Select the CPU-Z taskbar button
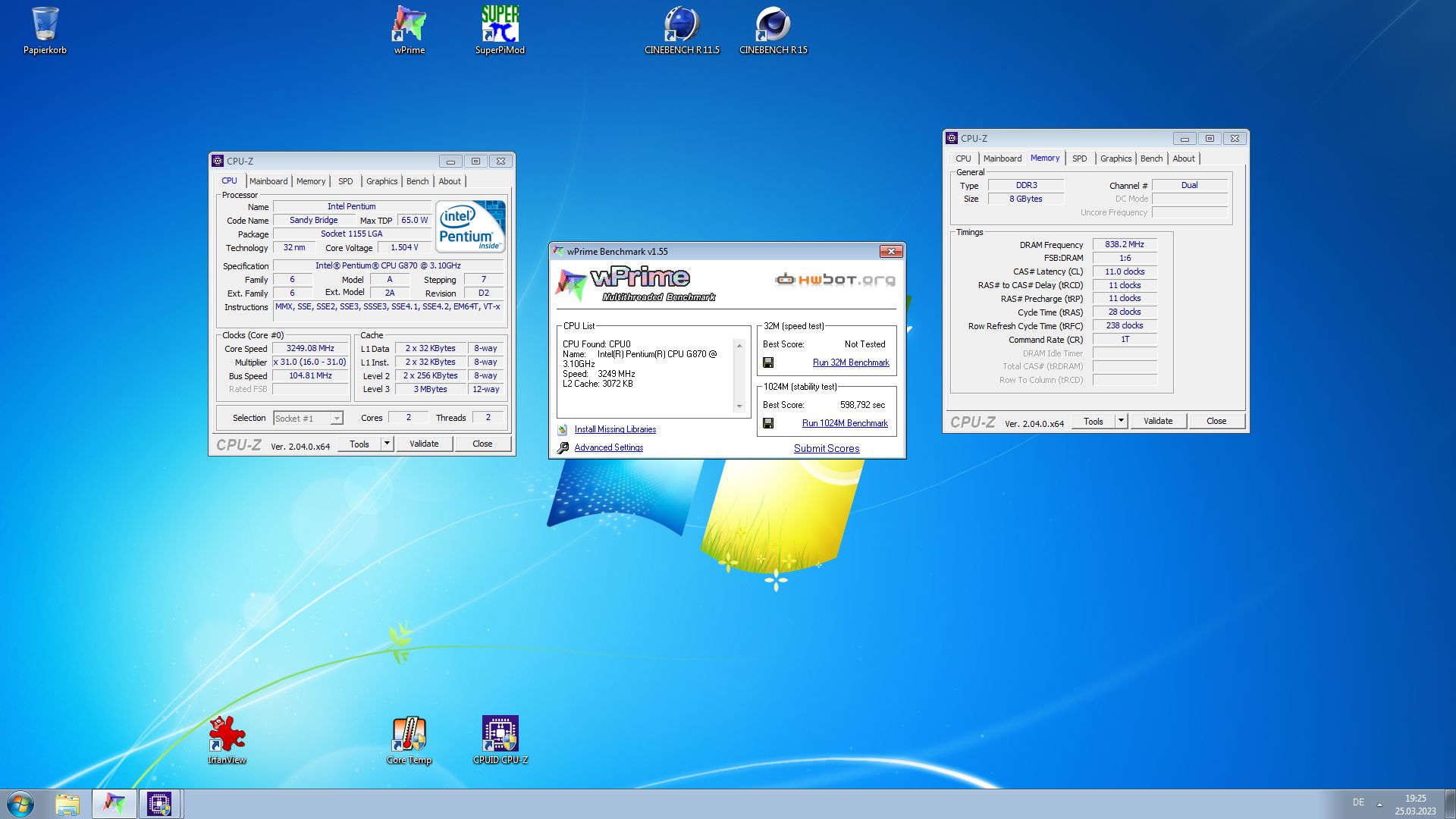The width and height of the screenshot is (1456, 819). pos(159,804)
